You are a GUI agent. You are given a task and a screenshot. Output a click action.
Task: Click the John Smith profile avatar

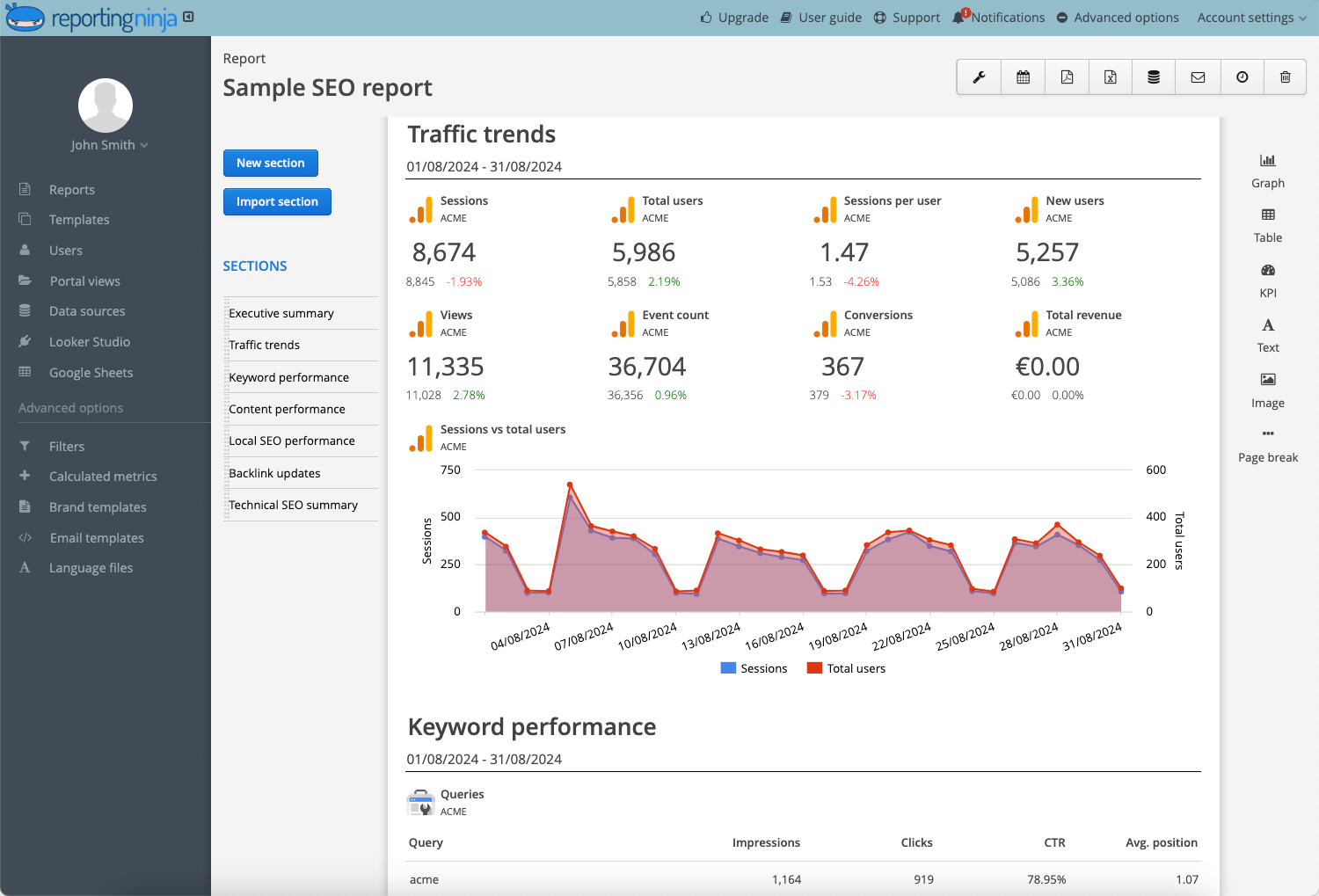click(105, 105)
